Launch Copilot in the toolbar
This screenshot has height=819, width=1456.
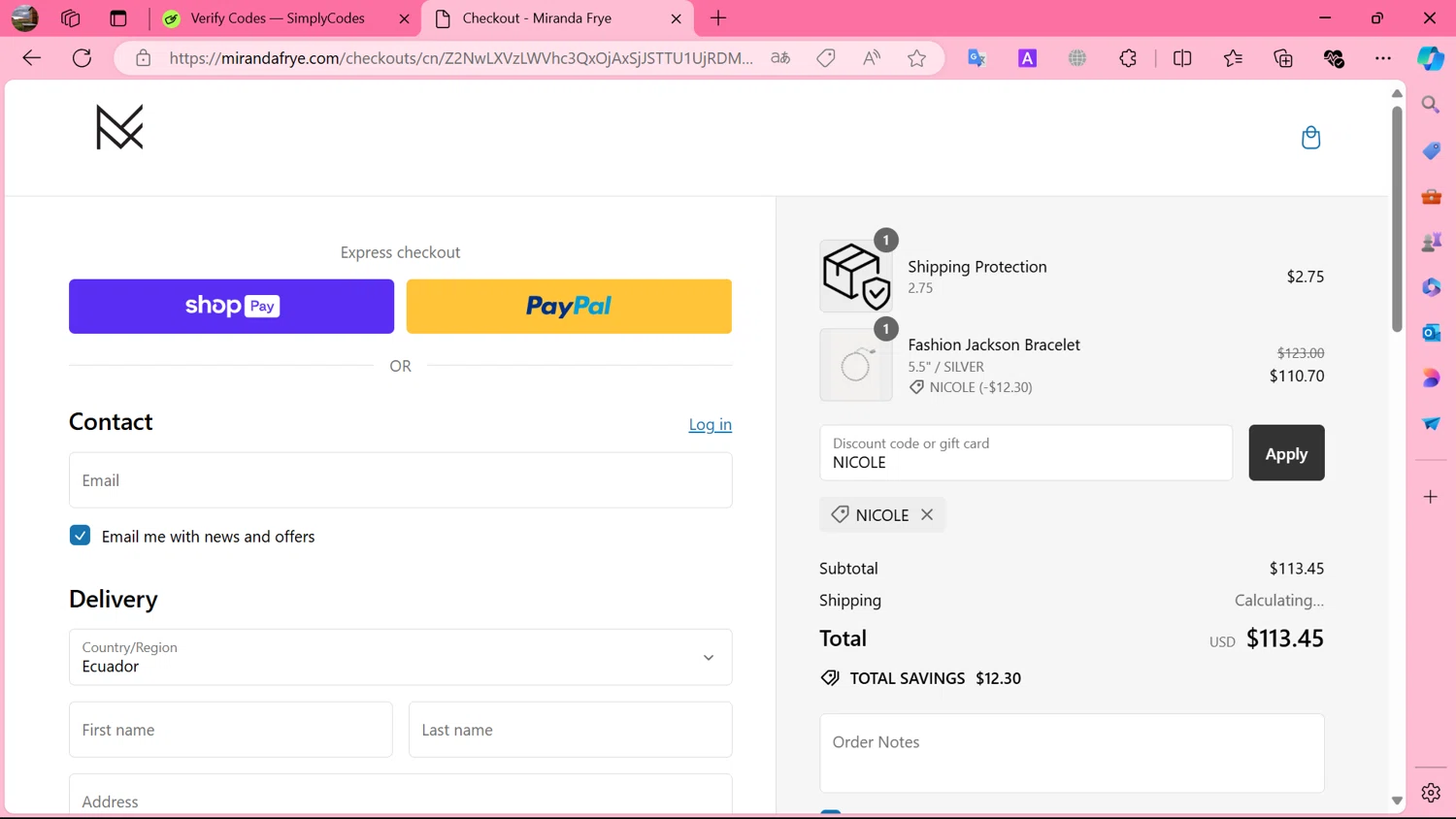(1431, 58)
